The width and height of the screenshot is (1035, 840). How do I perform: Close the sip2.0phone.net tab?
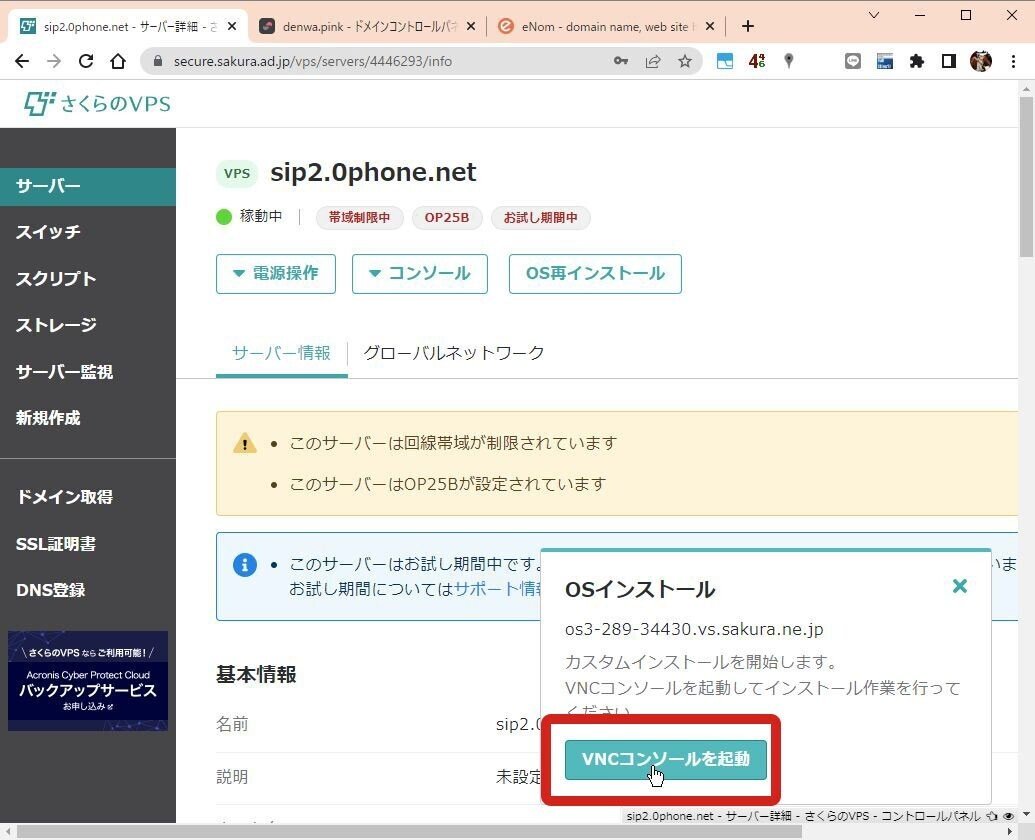tap(232, 26)
